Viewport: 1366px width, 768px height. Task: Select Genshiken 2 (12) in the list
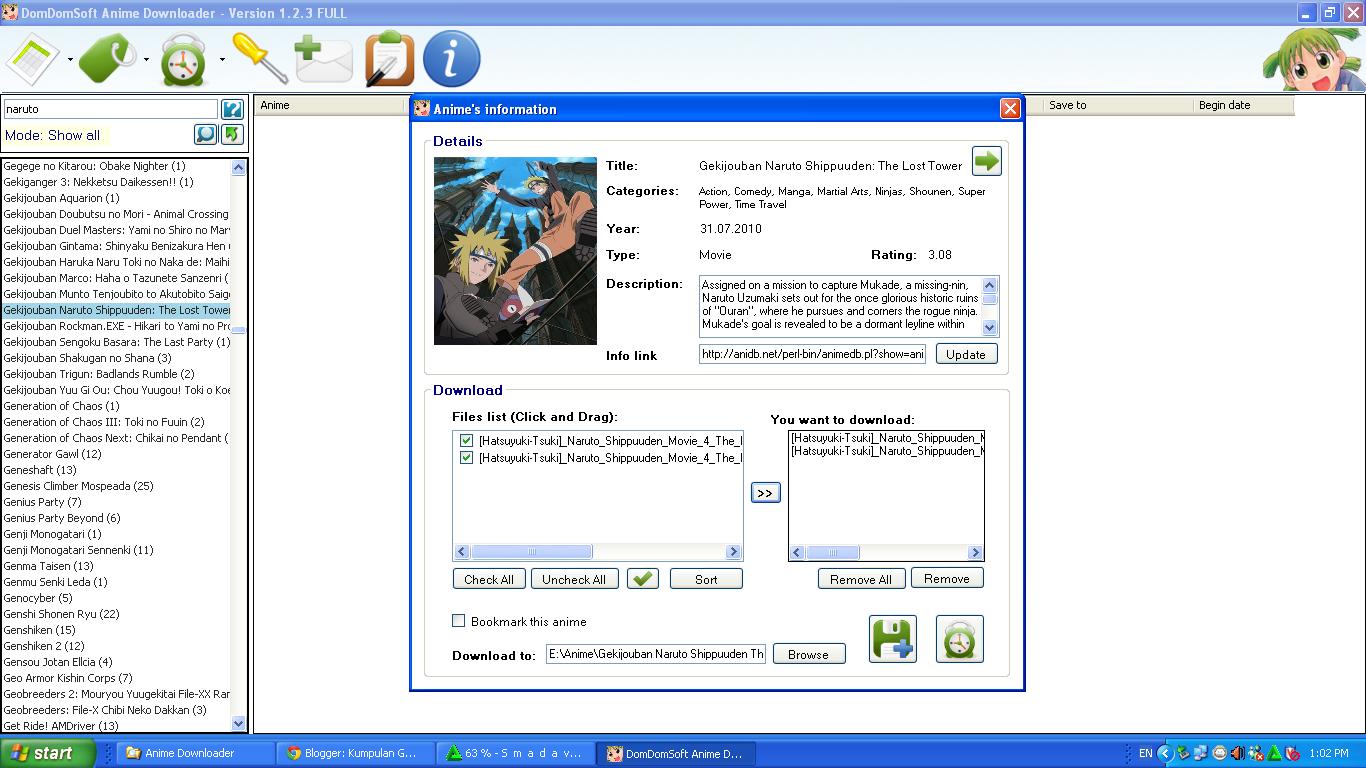(x=116, y=646)
